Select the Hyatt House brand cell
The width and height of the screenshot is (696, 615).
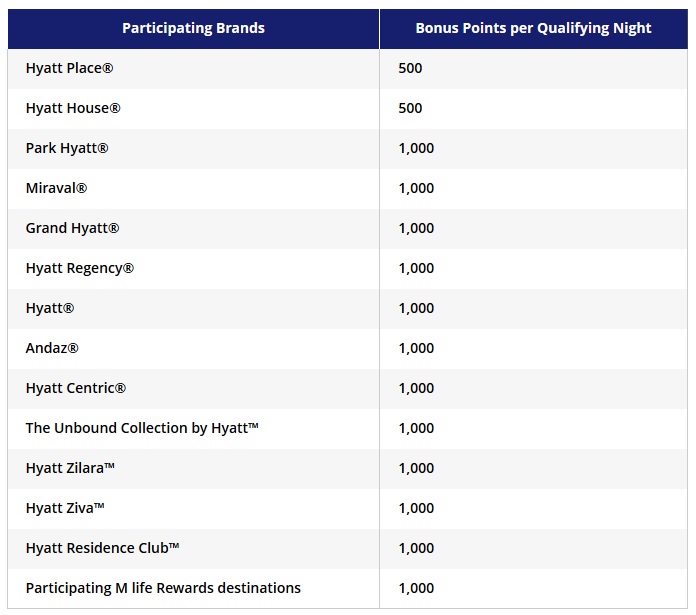[x=73, y=108]
